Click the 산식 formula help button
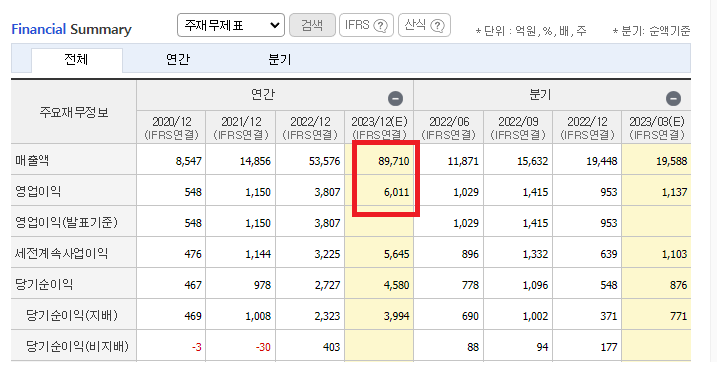The image size is (719, 377). click(424, 25)
